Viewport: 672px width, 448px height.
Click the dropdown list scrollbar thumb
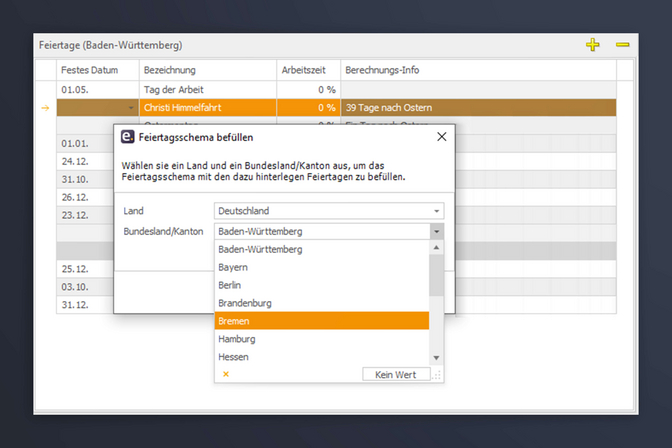[x=436, y=275]
